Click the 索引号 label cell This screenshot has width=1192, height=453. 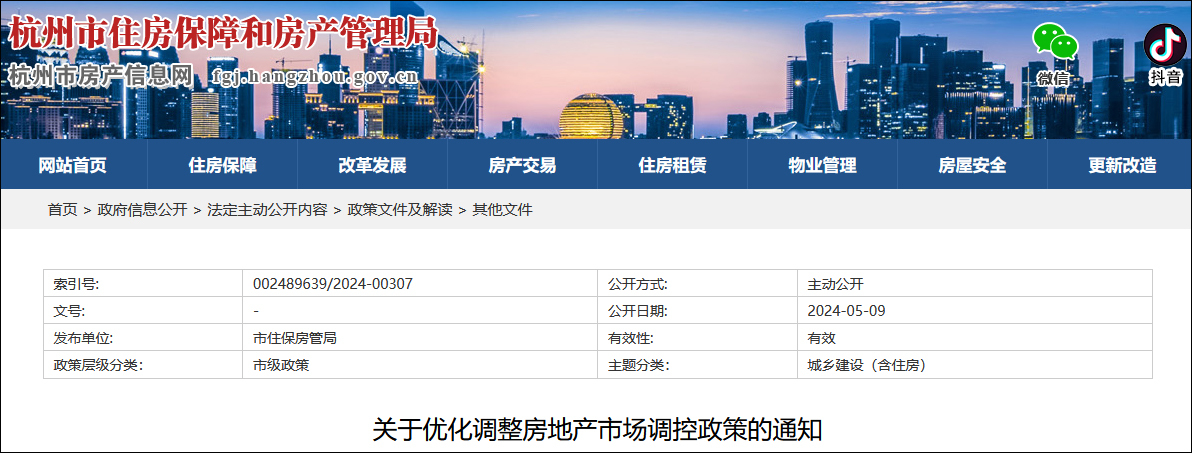143,284
